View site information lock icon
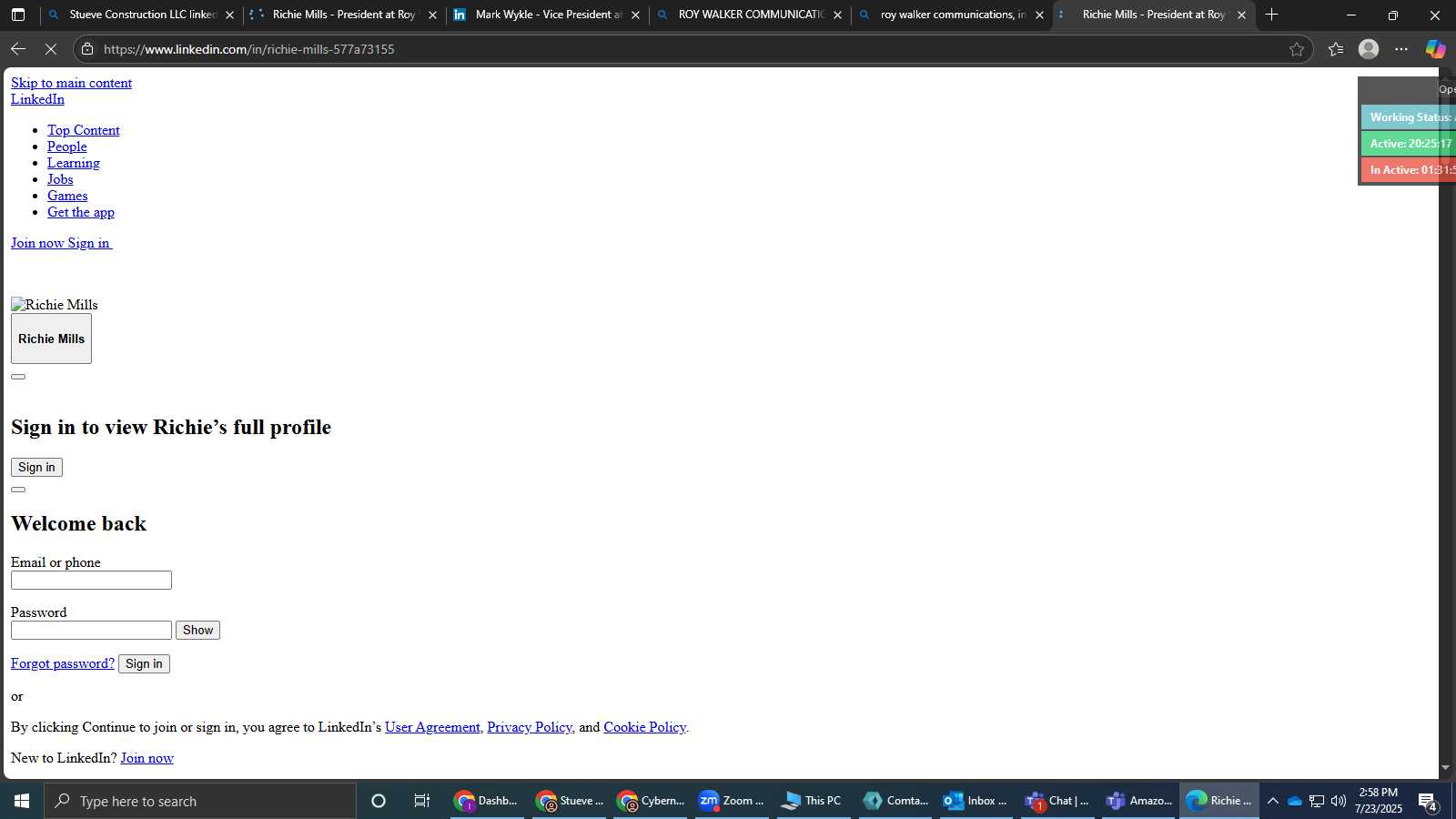1456x819 pixels. [x=87, y=49]
